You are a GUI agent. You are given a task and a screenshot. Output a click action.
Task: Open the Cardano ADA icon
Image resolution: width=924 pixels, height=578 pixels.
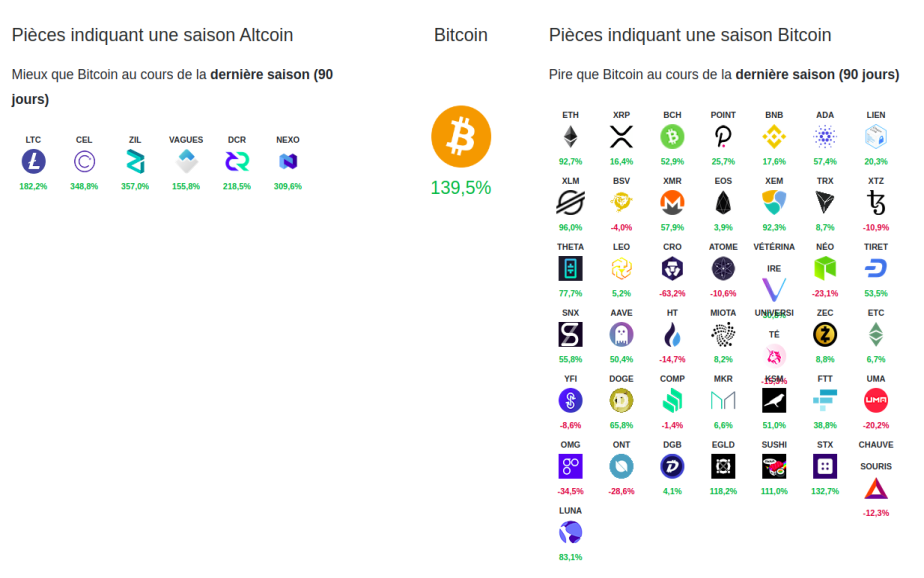click(x=825, y=137)
